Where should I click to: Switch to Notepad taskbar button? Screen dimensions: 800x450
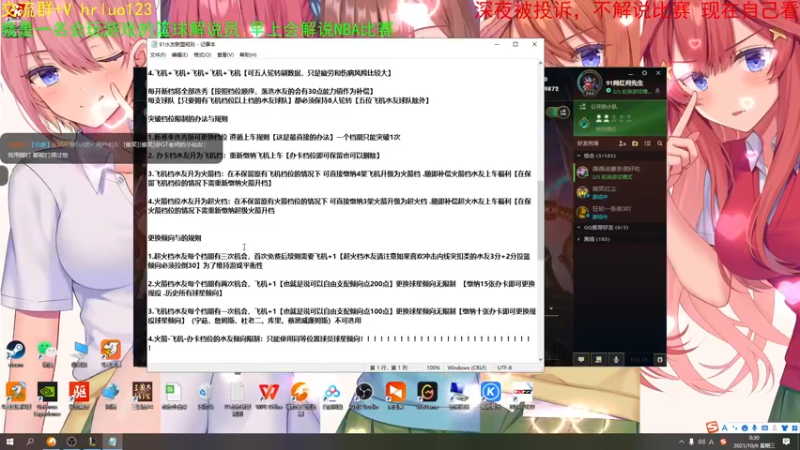[x=112, y=442]
